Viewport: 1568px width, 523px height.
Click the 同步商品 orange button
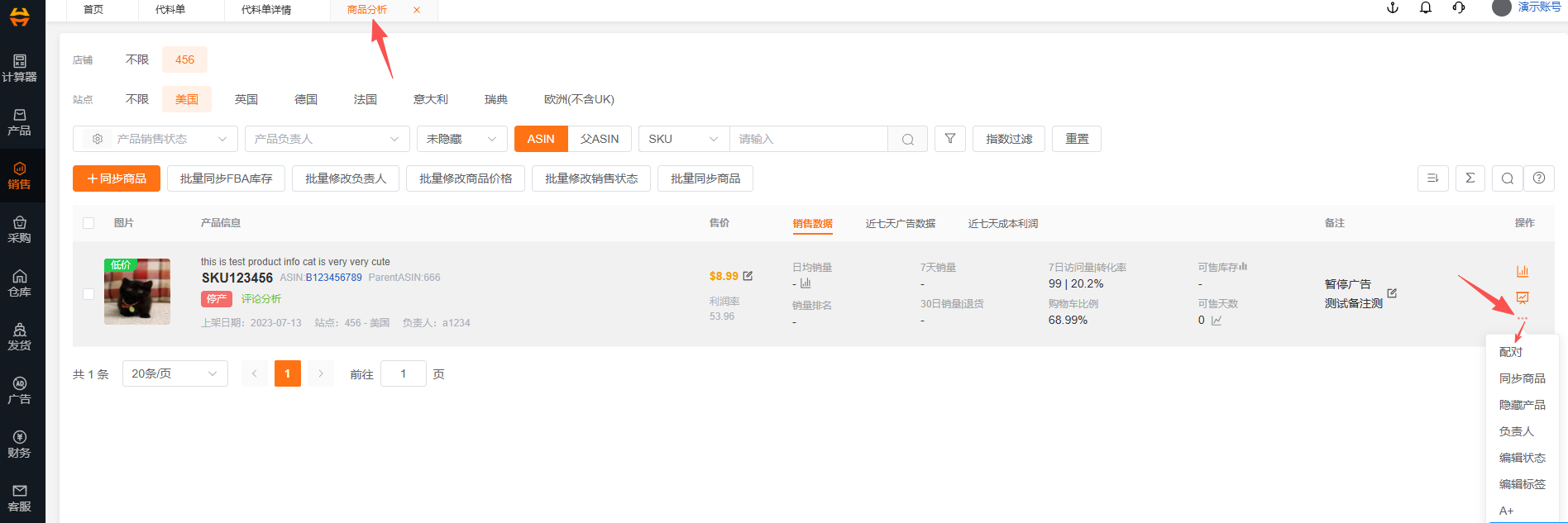click(x=117, y=178)
